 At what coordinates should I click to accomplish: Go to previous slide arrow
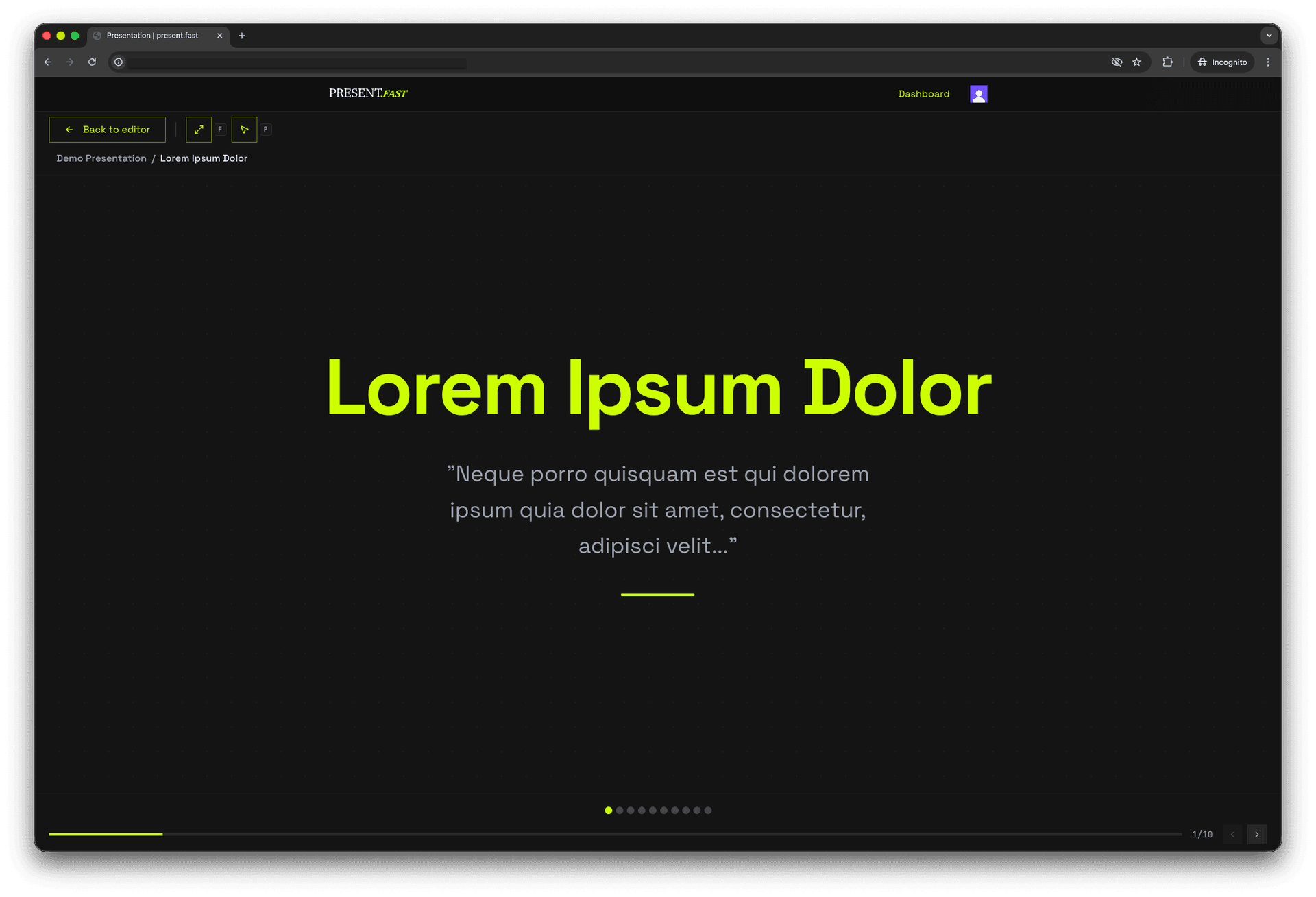(x=1232, y=834)
